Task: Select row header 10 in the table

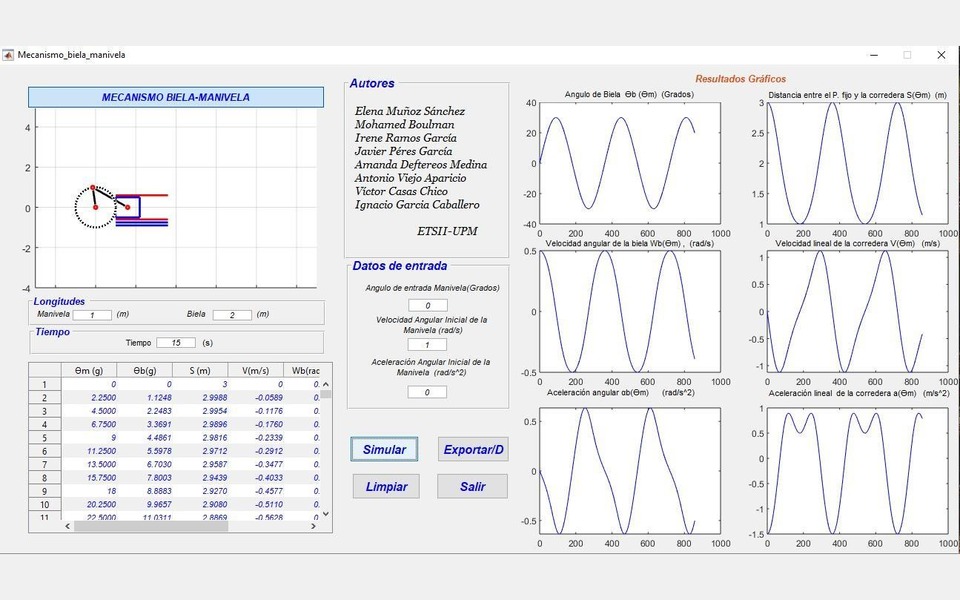Action: point(45,504)
